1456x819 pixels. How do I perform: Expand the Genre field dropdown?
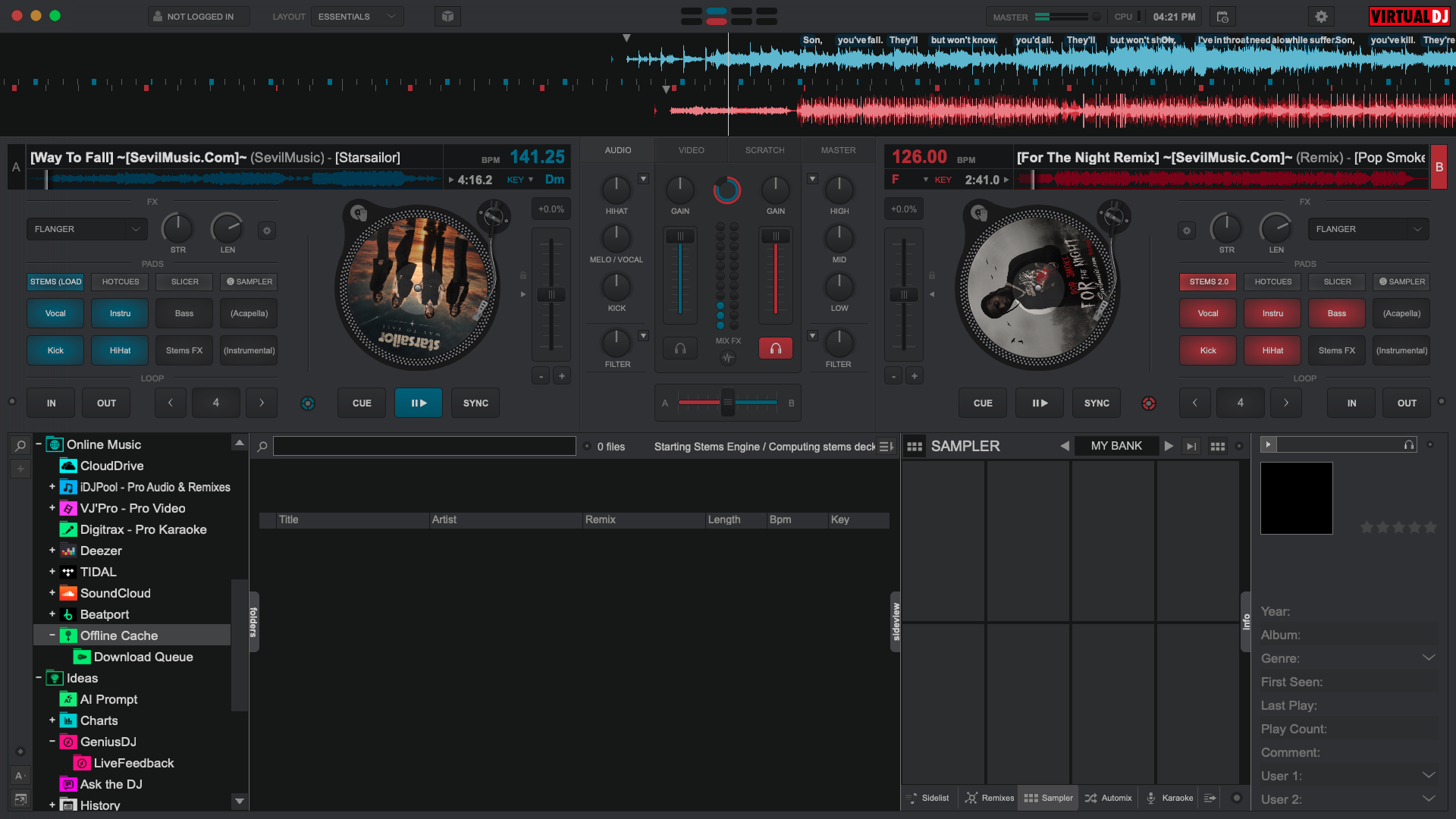(x=1429, y=657)
